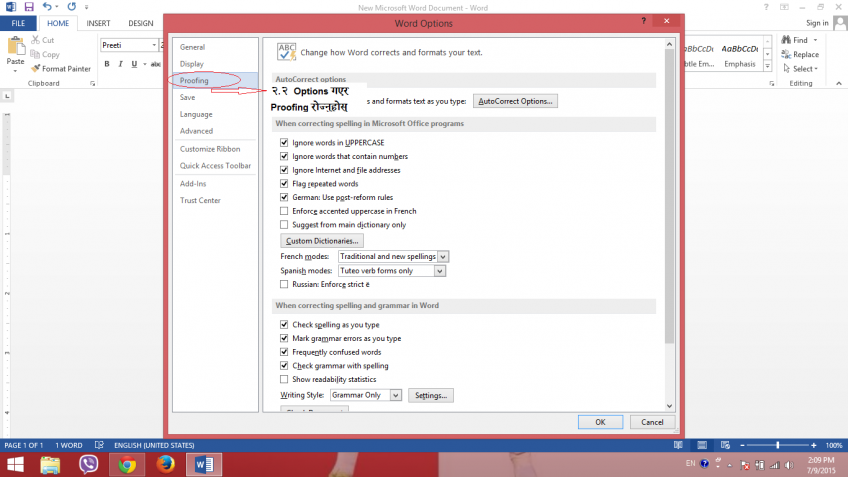
Task: Click the Custom Dictionaries button
Action: (322, 241)
